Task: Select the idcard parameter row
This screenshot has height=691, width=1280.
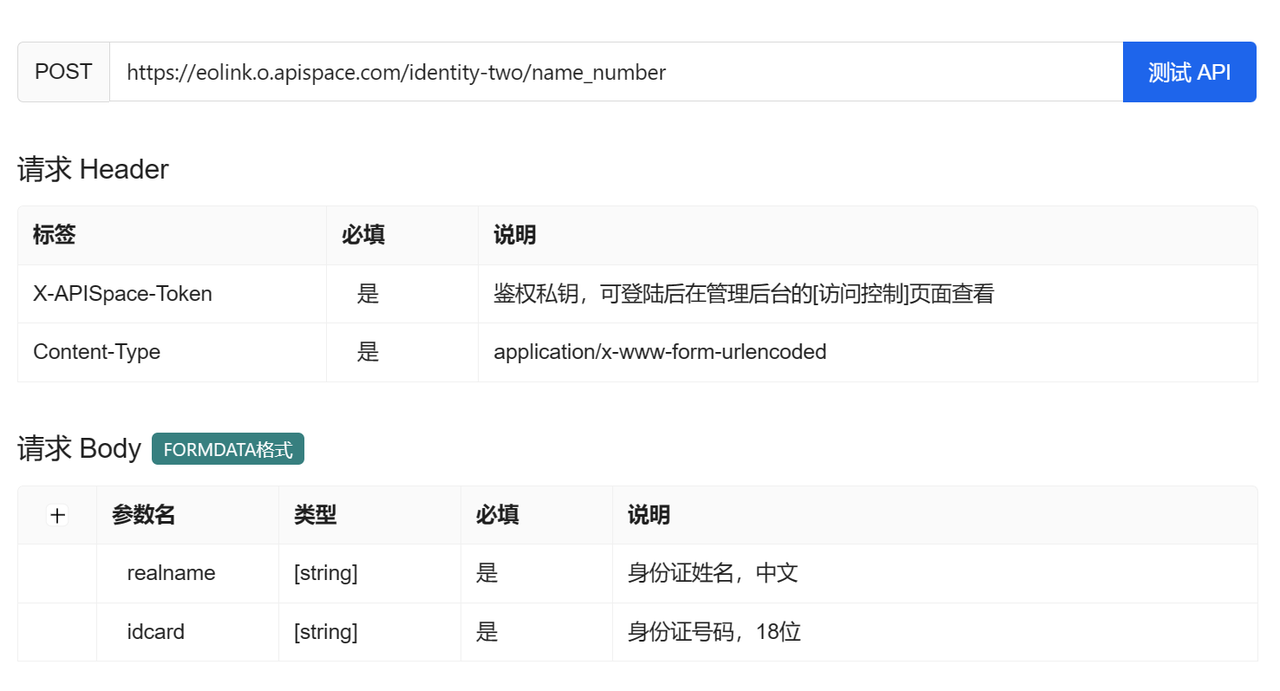Action: (156, 632)
